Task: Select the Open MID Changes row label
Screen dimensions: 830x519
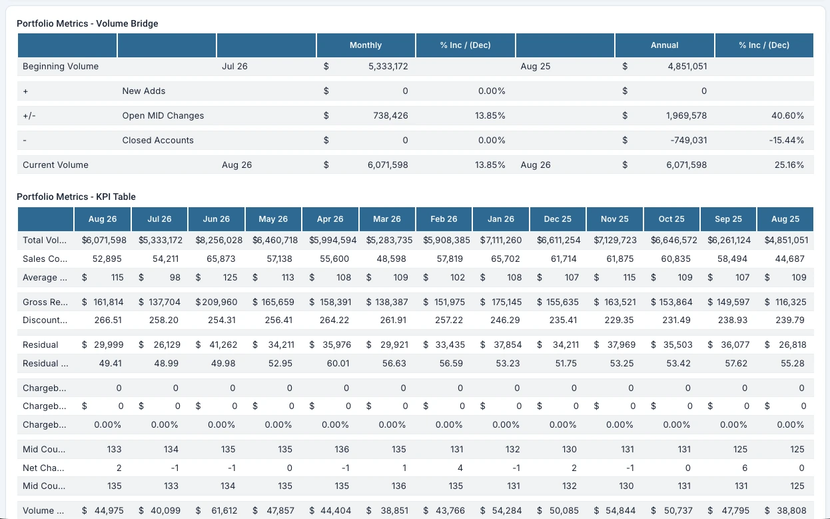Action: (163, 115)
